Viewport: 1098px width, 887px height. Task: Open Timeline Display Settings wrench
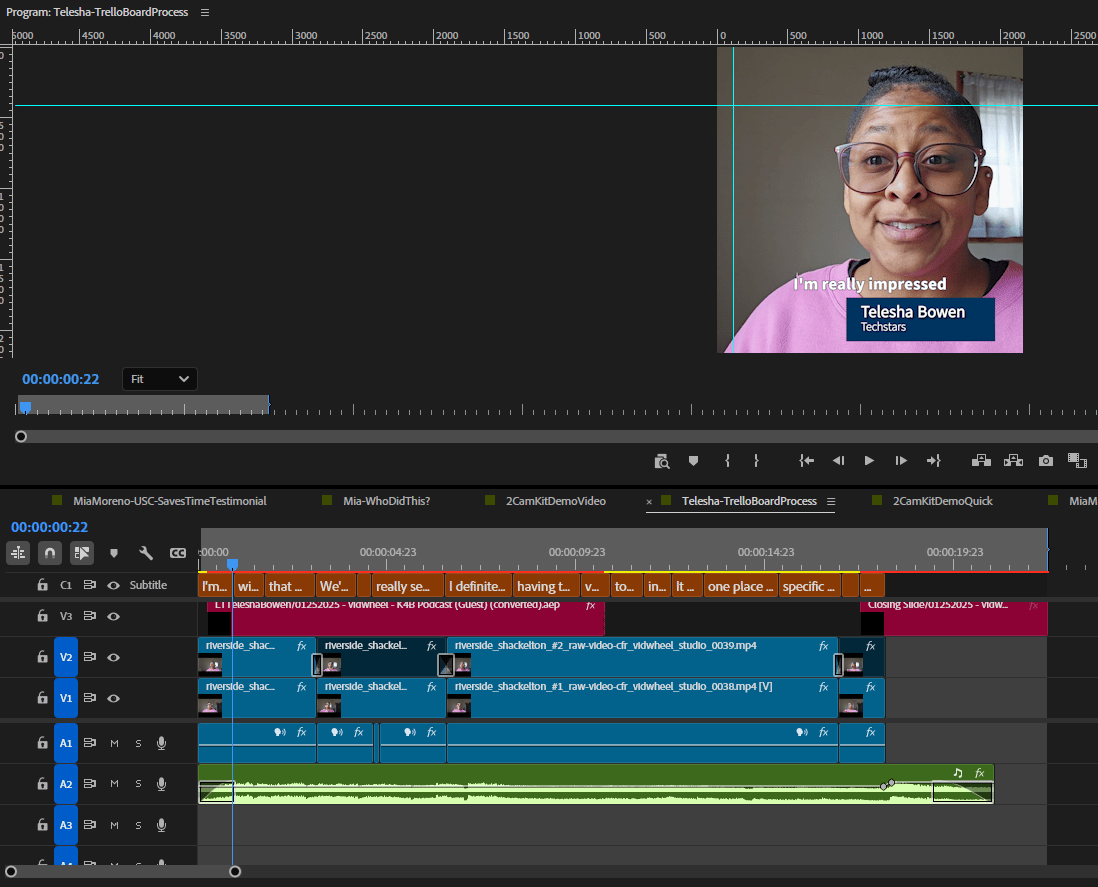click(x=146, y=553)
